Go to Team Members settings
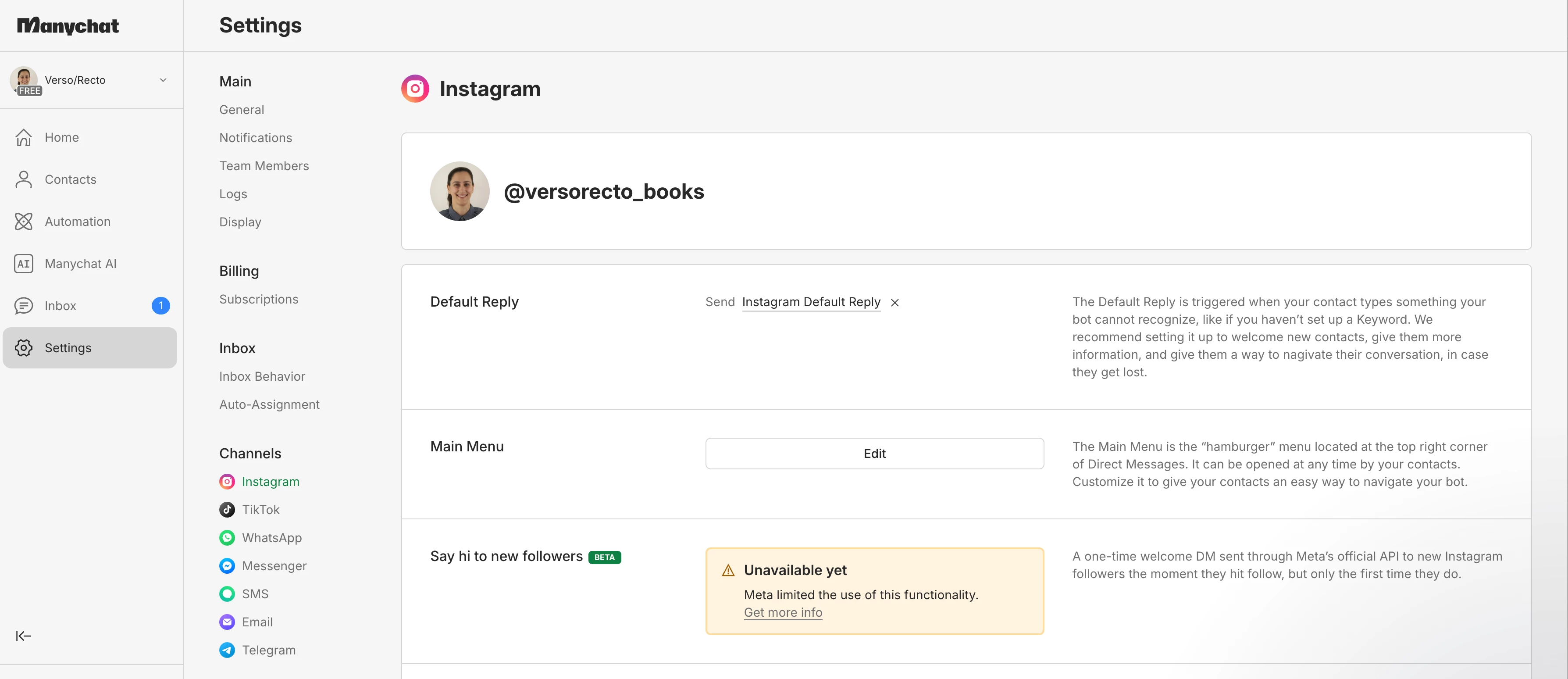Screen dimensions: 1568x679 (264, 166)
